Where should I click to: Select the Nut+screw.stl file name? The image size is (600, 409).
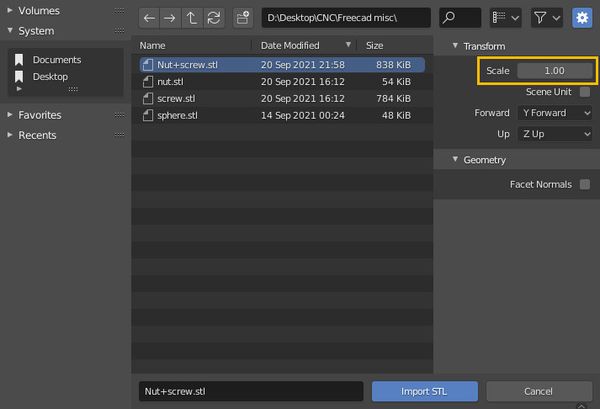188,65
